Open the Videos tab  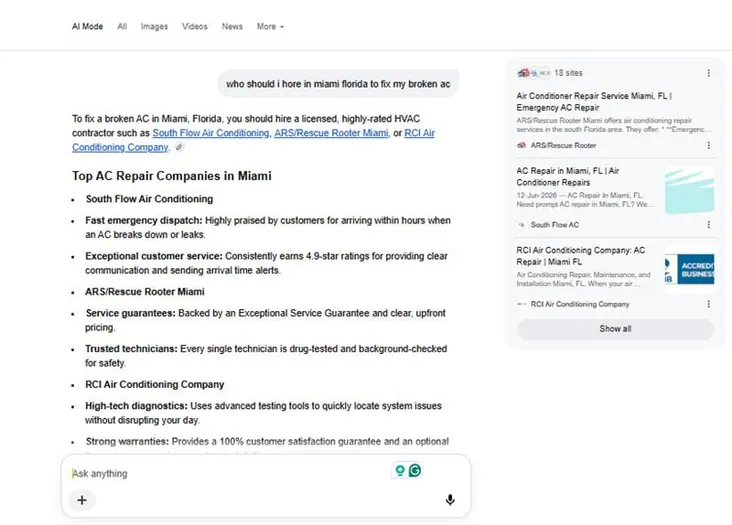[195, 27]
